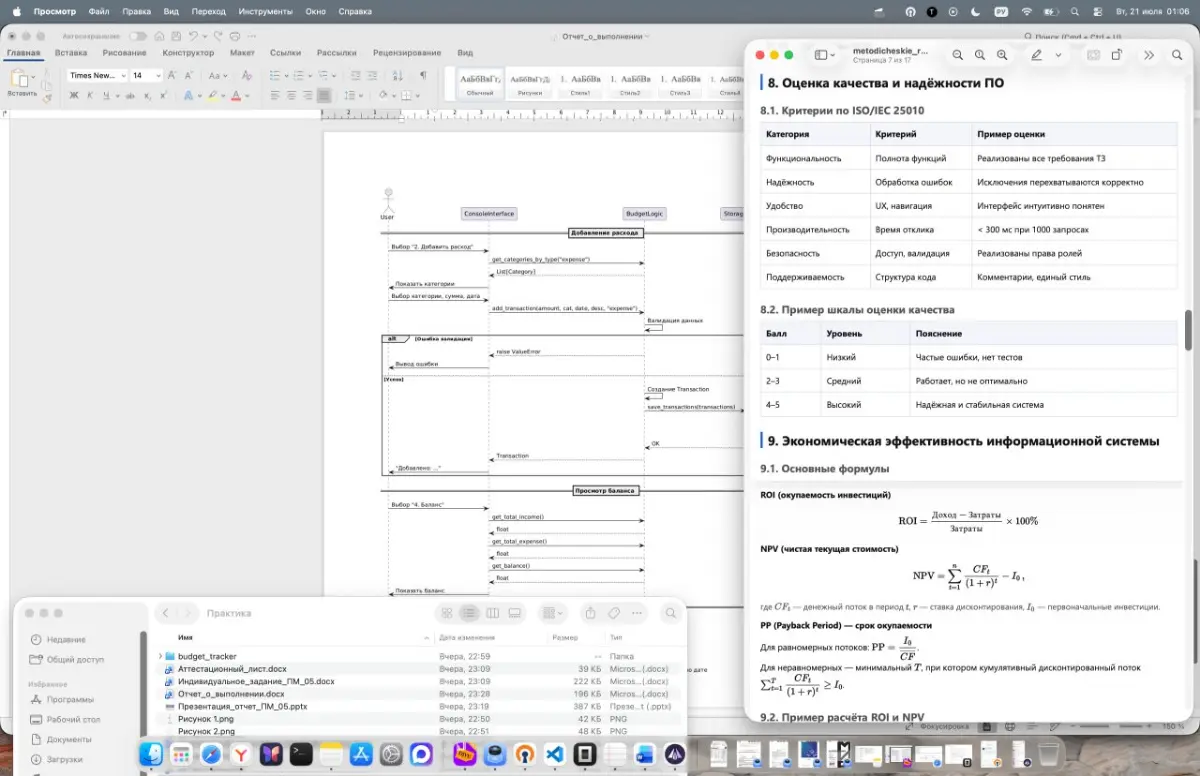
Task: Switch Finder to column view
Action: [493, 613]
